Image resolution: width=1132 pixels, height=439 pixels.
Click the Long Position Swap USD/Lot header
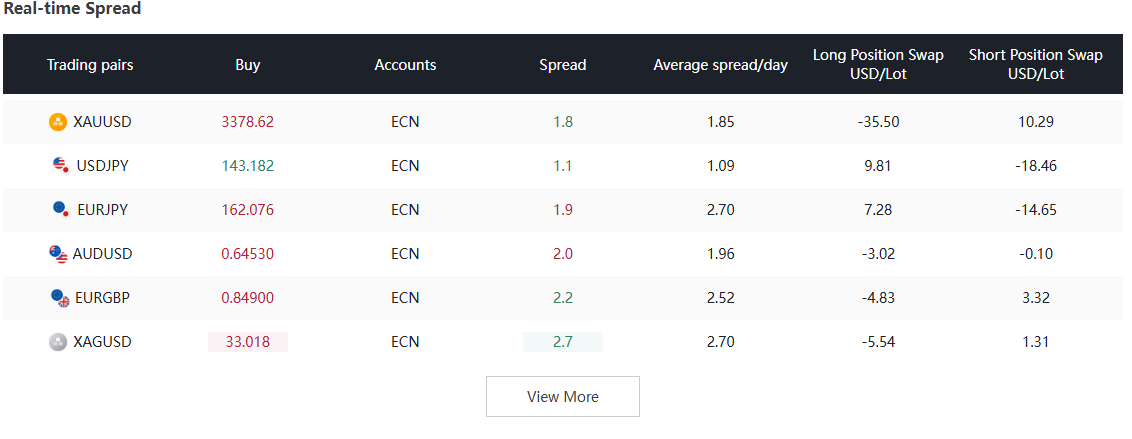878,64
